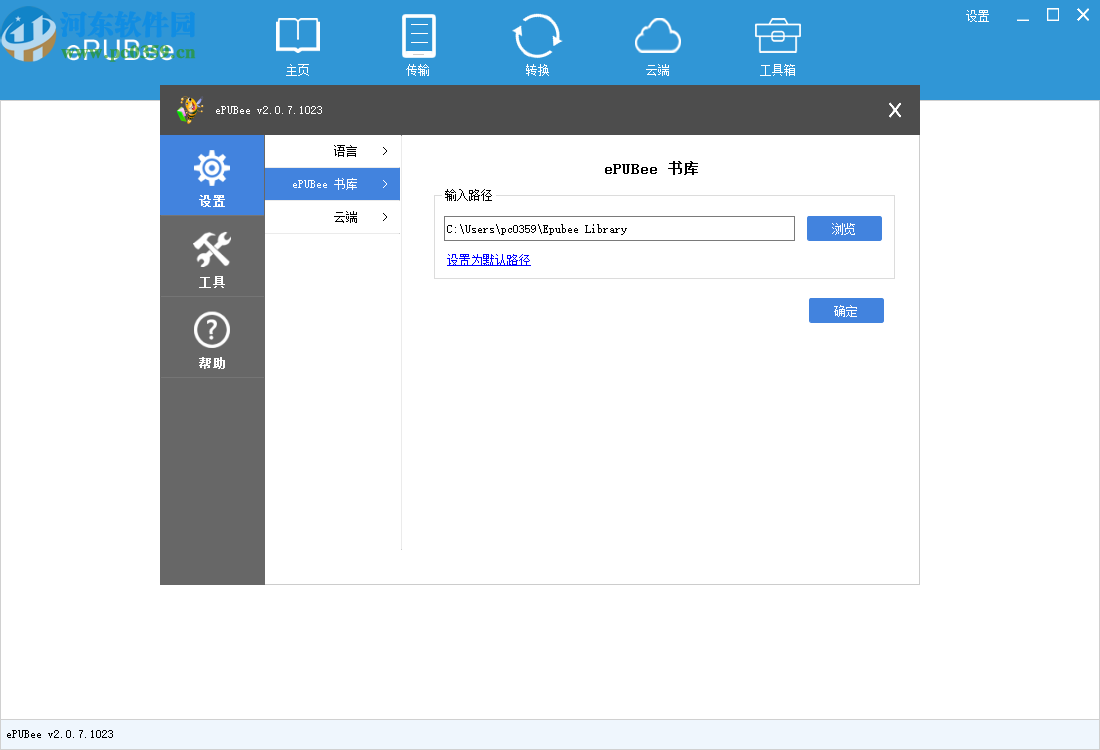The height and width of the screenshot is (750, 1100).
Task: Click inside the library path input field
Action: pos(618,228)
